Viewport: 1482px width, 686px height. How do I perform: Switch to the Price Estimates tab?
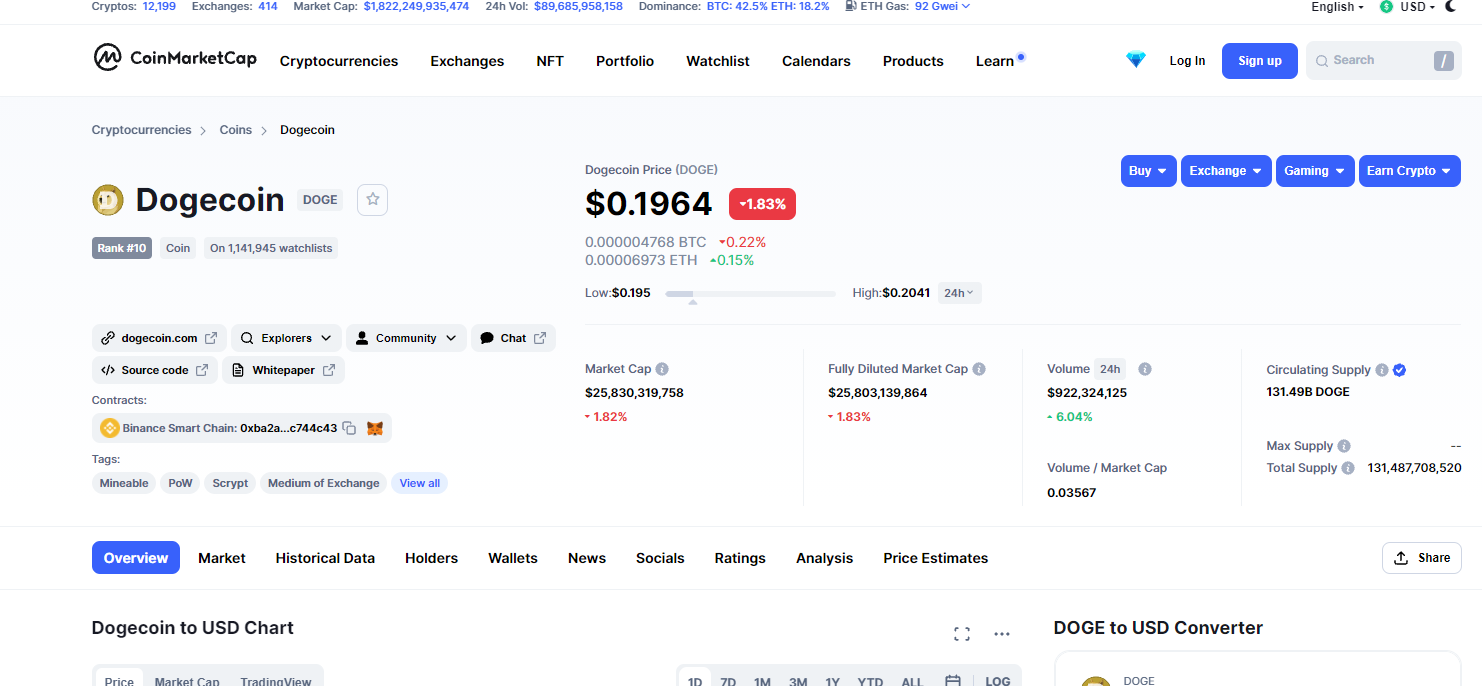point(936,558)
